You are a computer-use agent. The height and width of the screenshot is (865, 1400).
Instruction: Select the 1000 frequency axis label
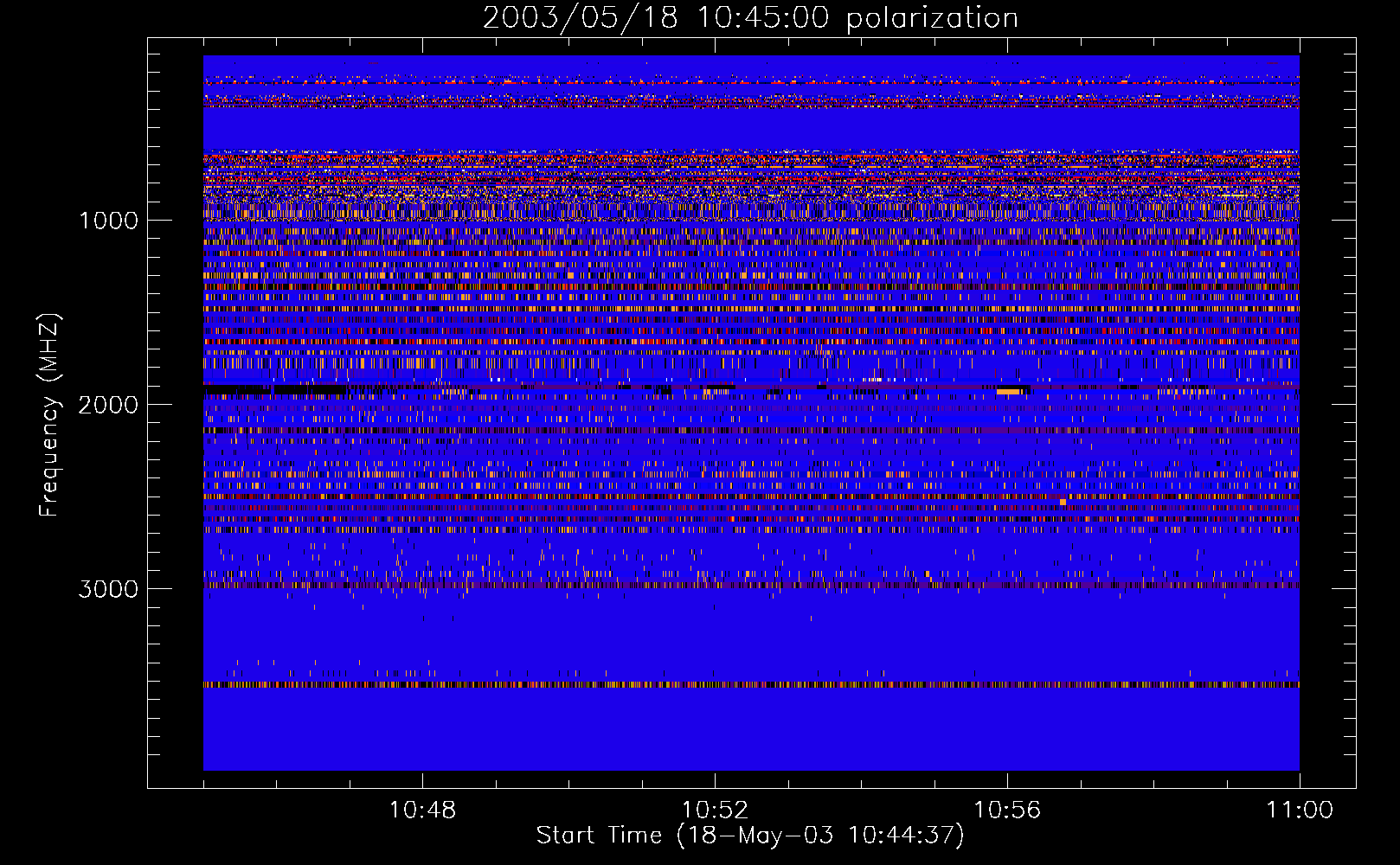click(x=109, y=221)
